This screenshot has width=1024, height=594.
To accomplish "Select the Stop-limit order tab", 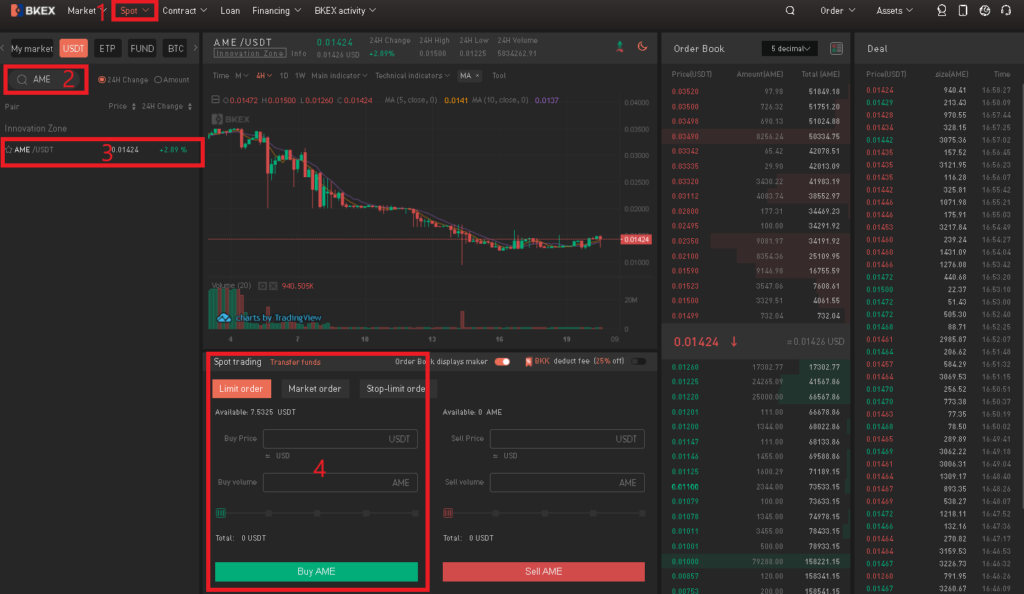I will tap(396, 388).
